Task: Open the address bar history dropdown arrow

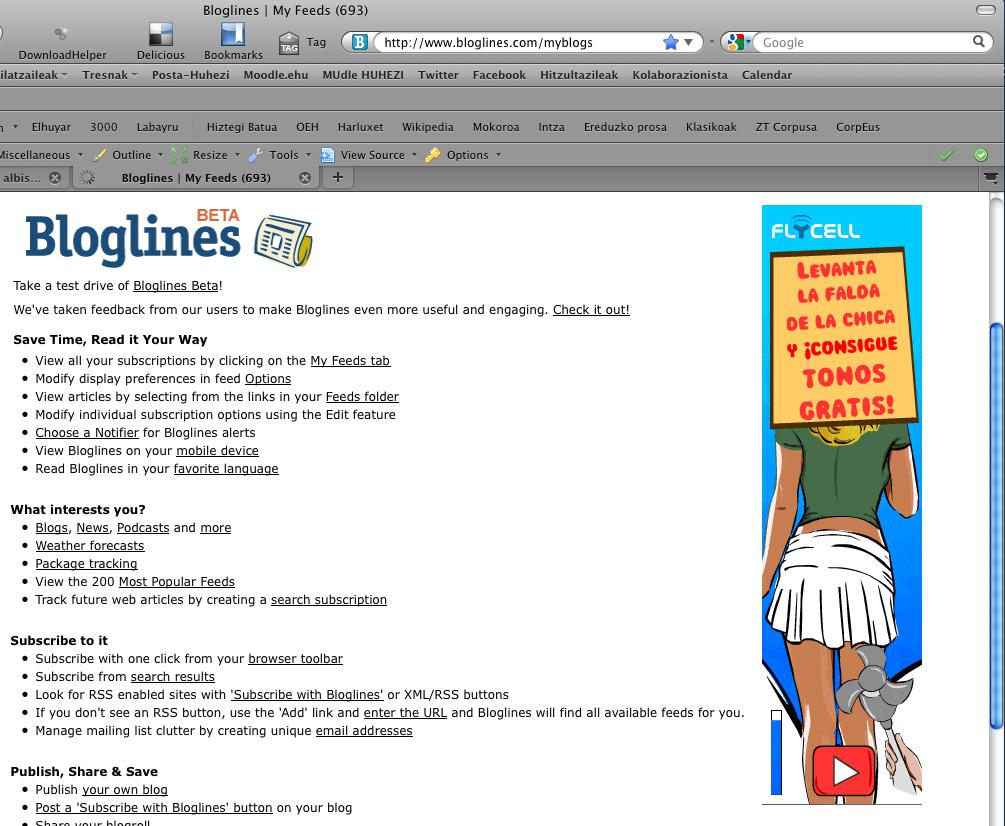Action: [x=688, y=42]
